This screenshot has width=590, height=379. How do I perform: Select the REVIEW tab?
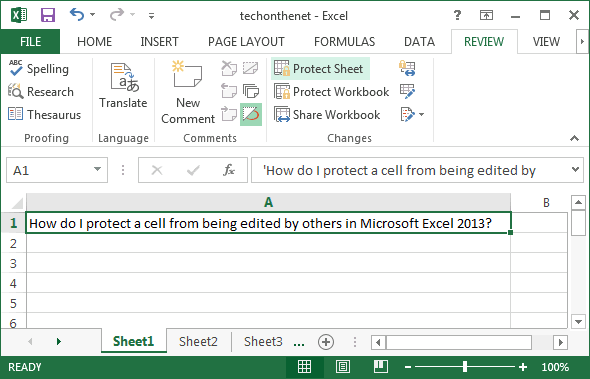[484, 41]
